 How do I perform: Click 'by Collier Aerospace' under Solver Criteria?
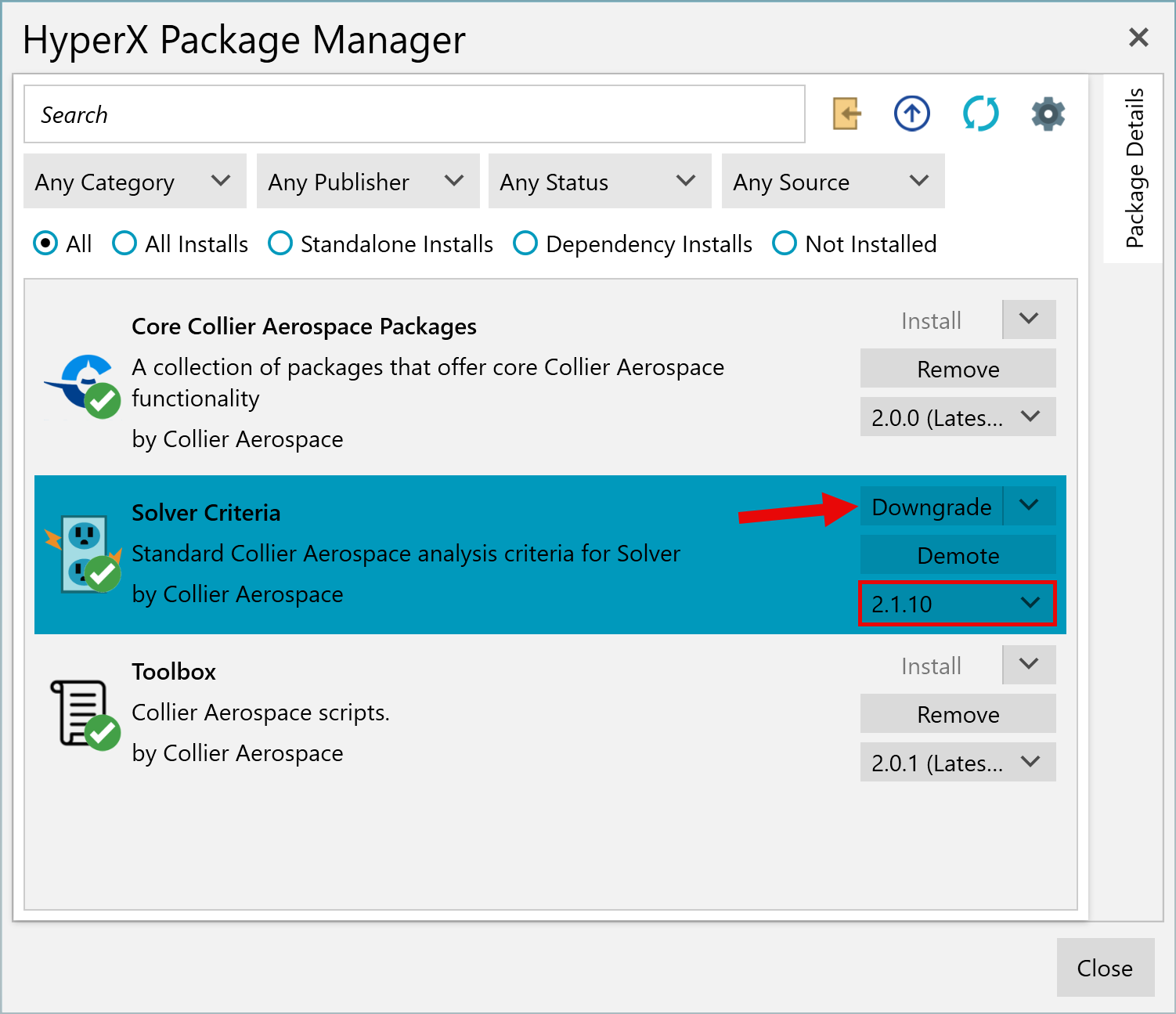pos(237,594)
